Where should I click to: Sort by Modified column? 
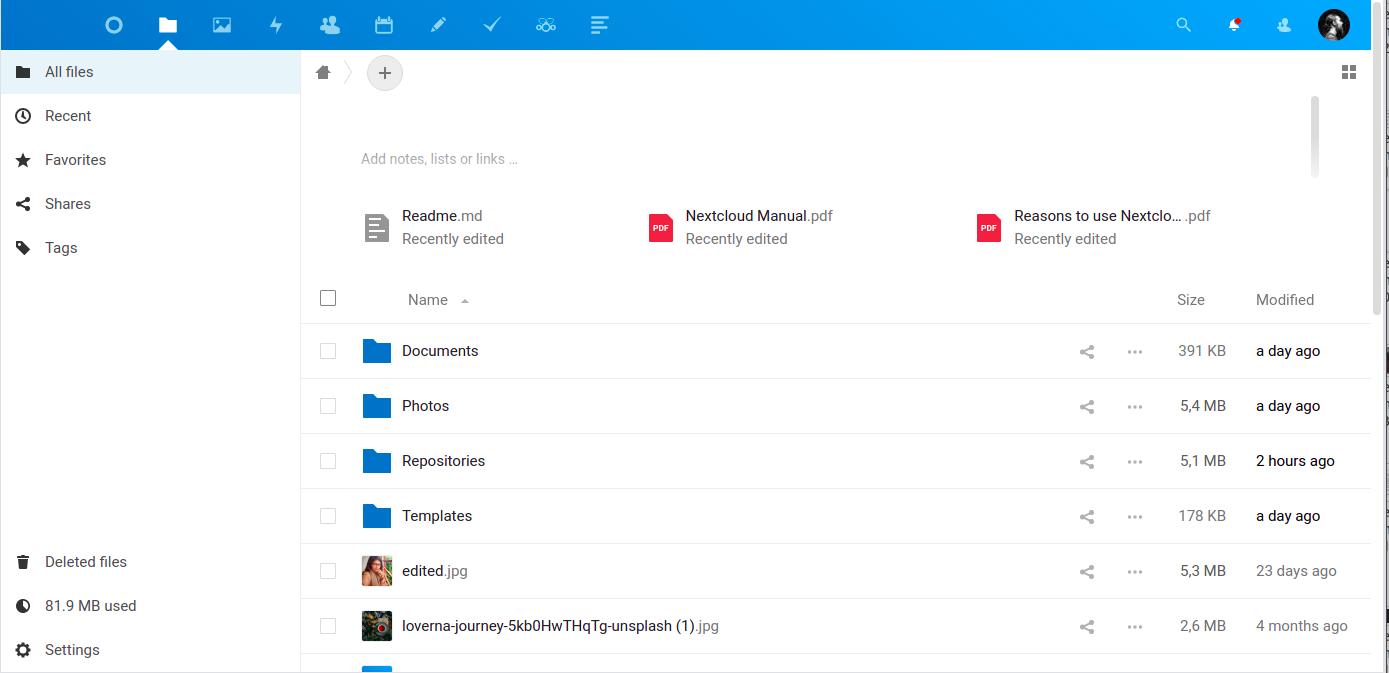(x=1285, y=300)
